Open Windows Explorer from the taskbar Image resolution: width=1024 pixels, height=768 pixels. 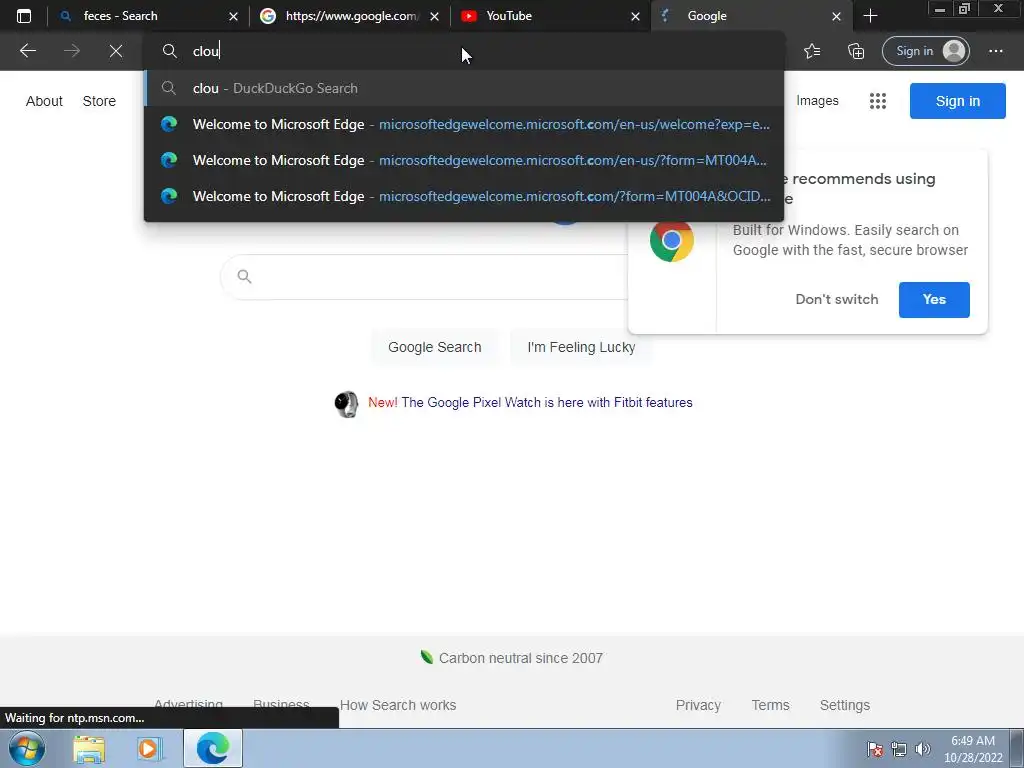(x=89, y=749)
